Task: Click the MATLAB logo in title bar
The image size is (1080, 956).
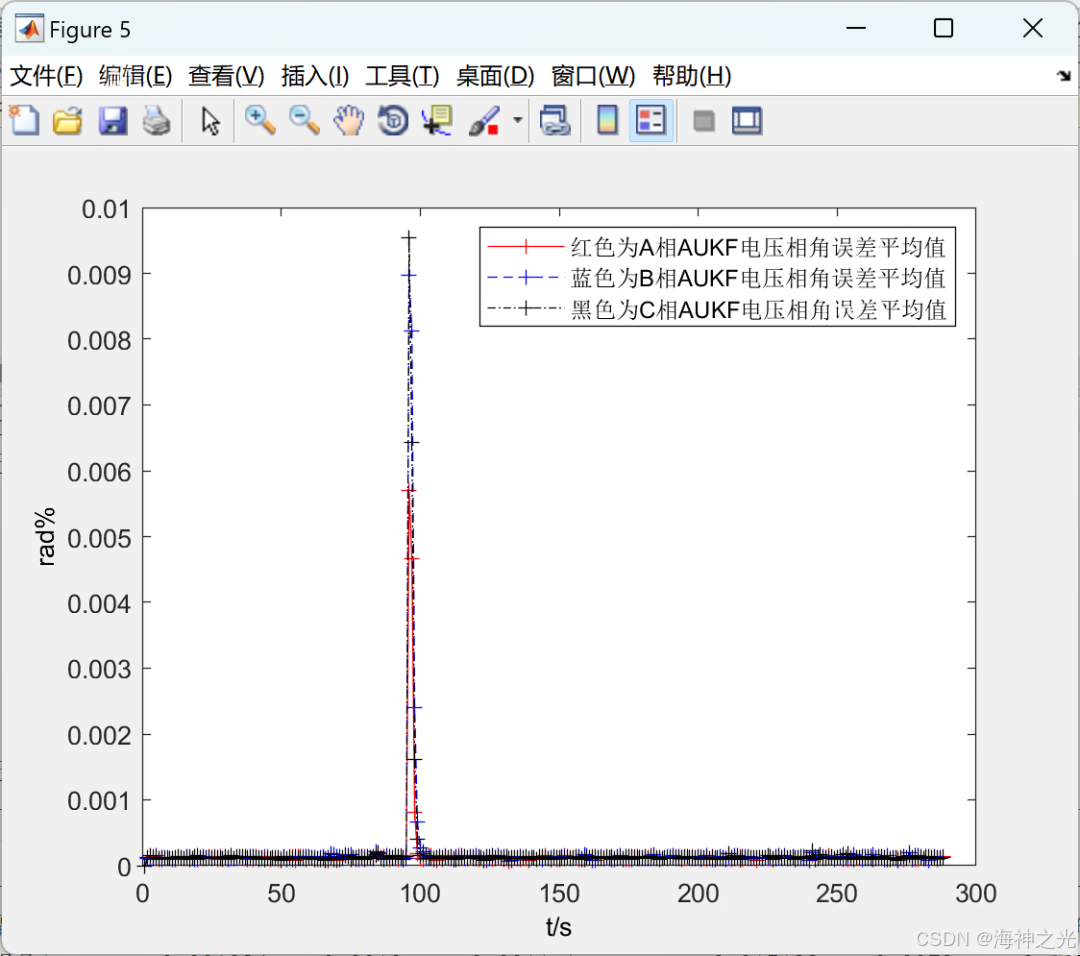Action: 29,28
